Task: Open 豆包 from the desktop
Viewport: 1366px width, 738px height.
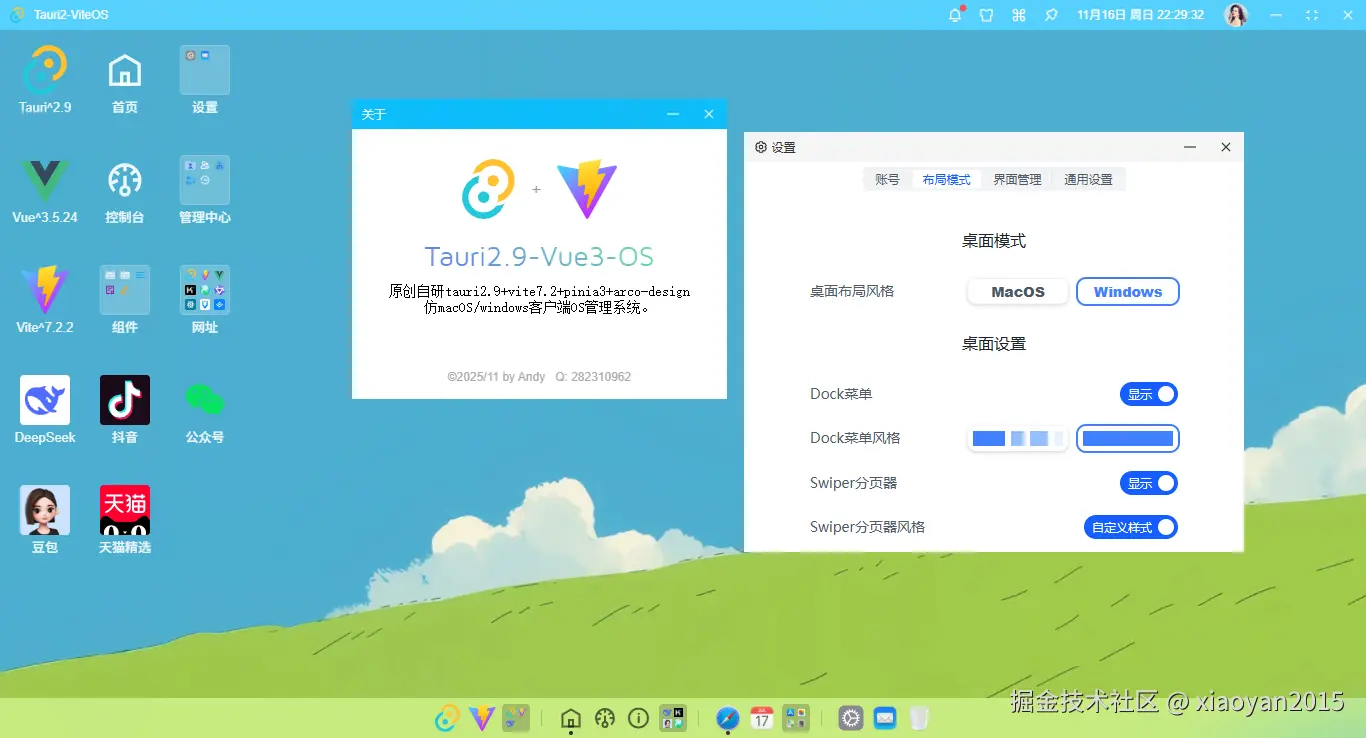Action: 44,508
